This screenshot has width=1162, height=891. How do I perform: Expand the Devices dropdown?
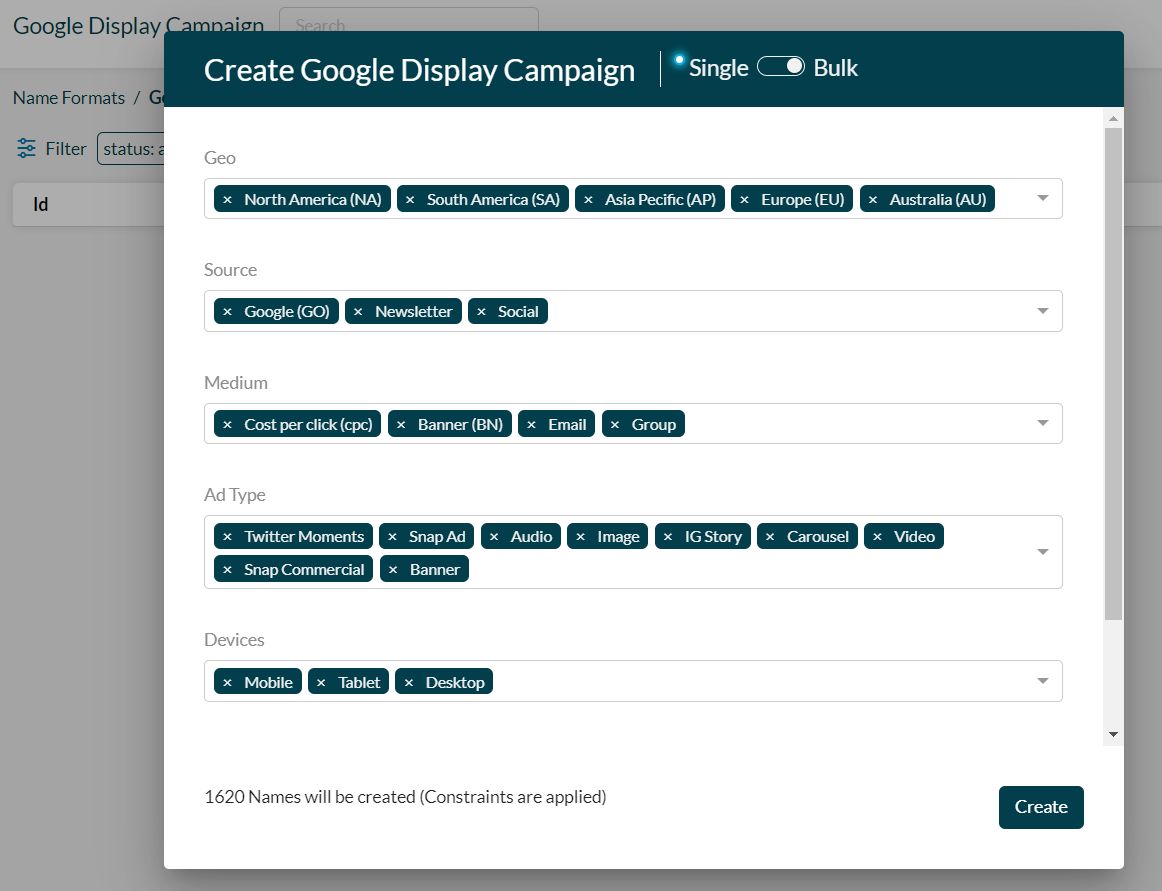(1043, 681)
